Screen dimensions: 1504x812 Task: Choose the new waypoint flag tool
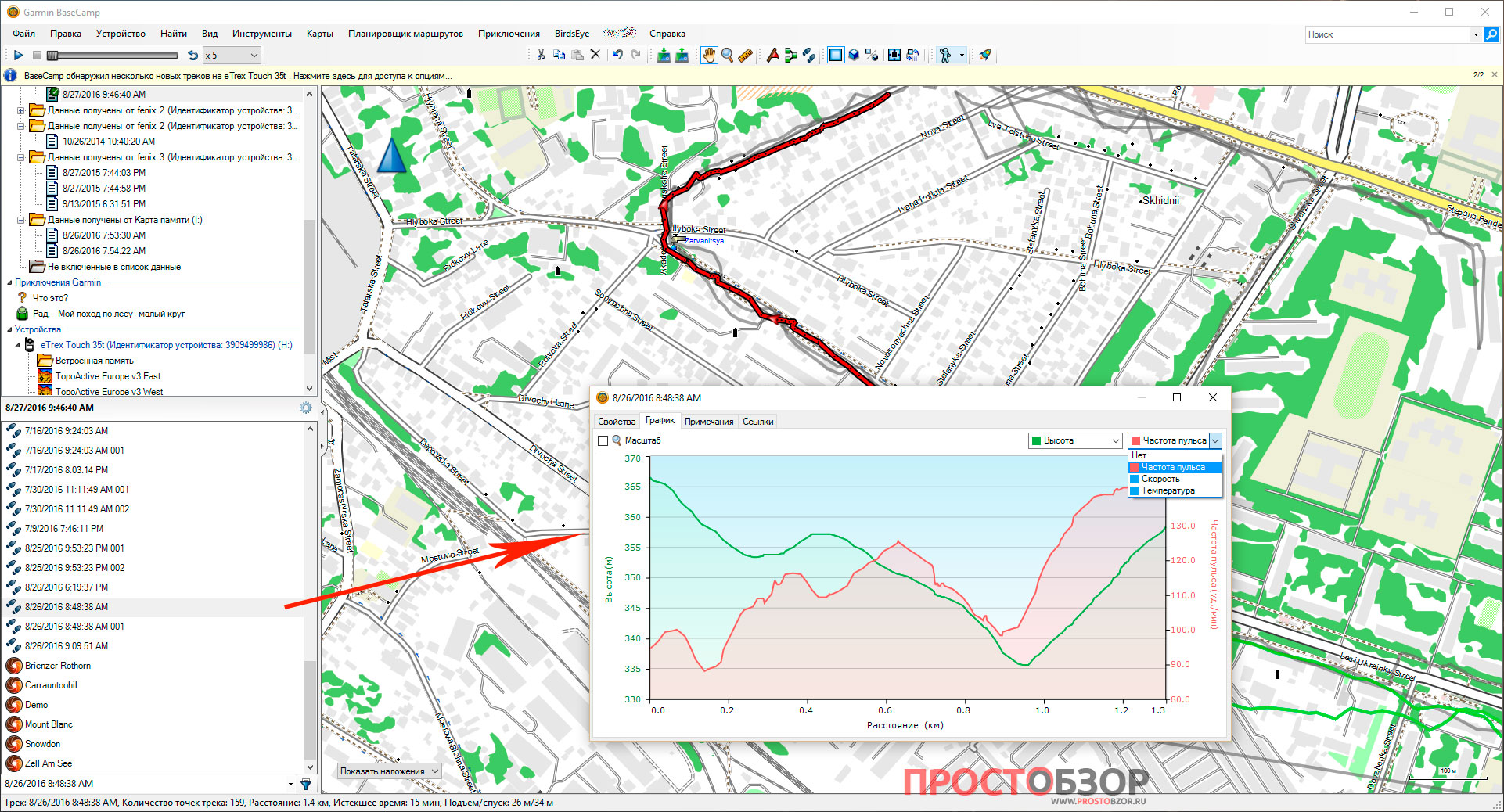pyautogui.click(x=772, y=55)
